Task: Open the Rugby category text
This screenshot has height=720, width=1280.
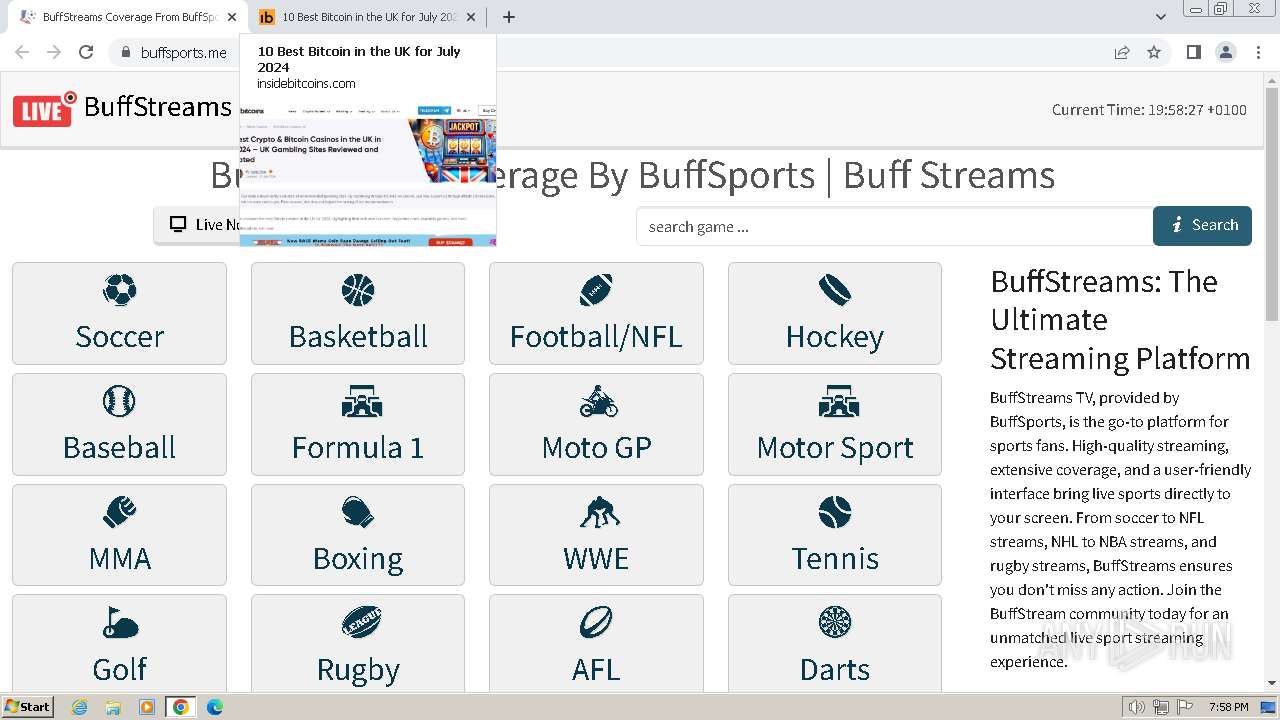Action: pyautogui.click(x=358, y=669)
